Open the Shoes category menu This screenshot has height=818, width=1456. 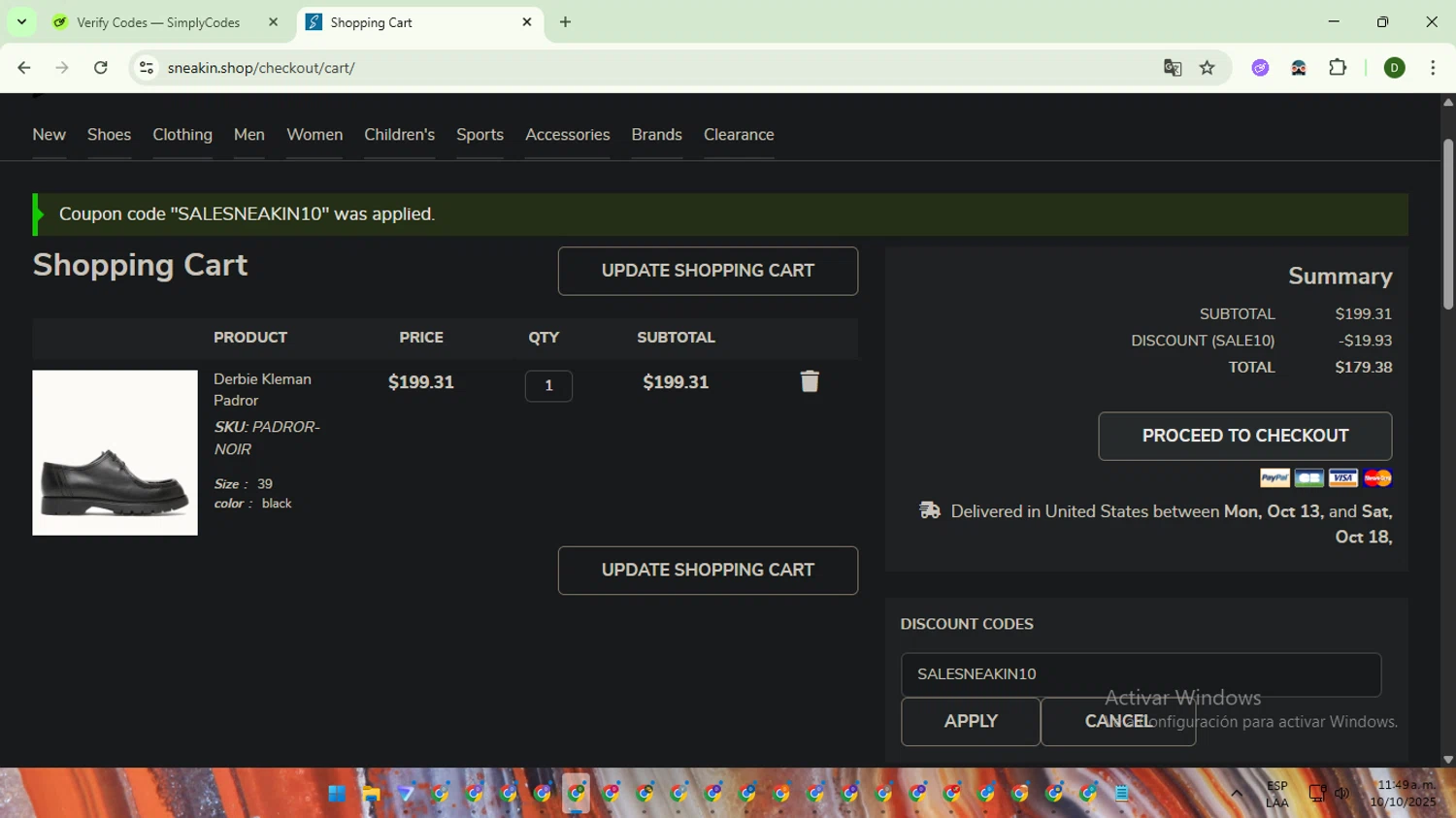click(109, 135)
